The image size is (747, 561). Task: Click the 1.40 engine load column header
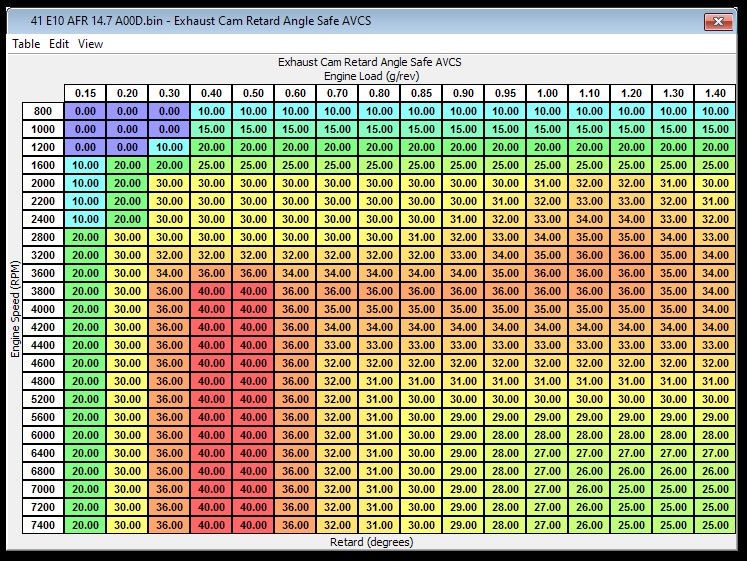[x=715, y=93]
